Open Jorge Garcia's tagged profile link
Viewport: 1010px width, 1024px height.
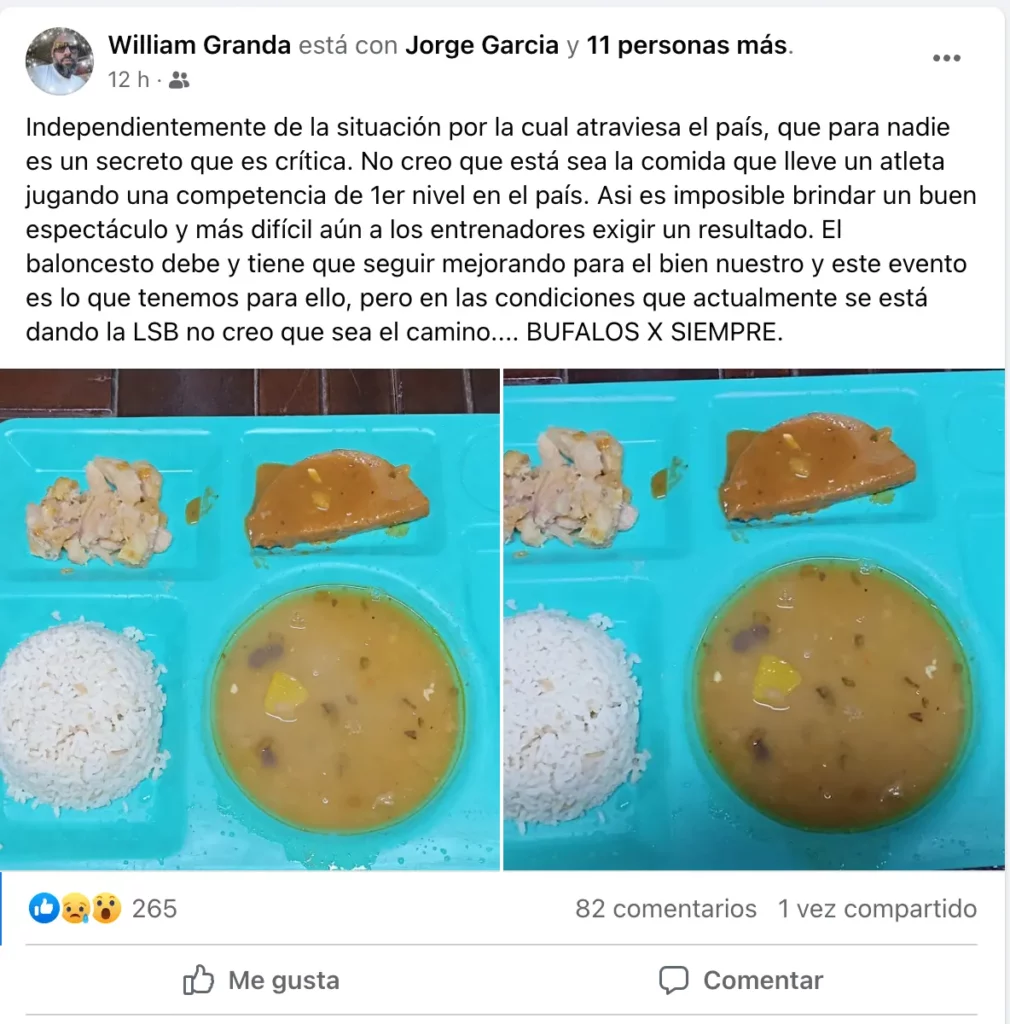[482, 45]
